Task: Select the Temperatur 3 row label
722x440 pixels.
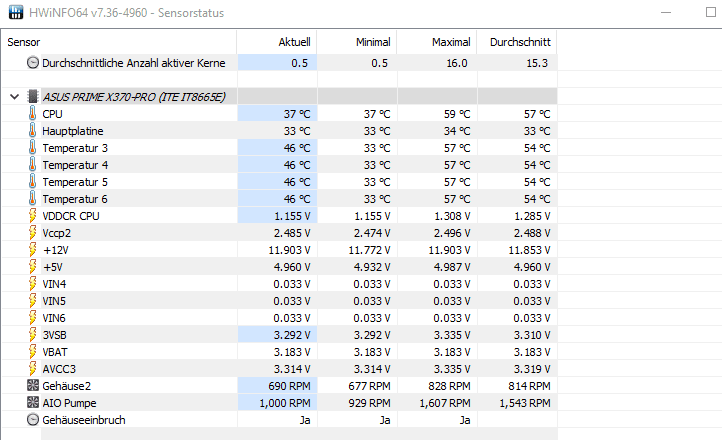Action: [x=75, y=148]
